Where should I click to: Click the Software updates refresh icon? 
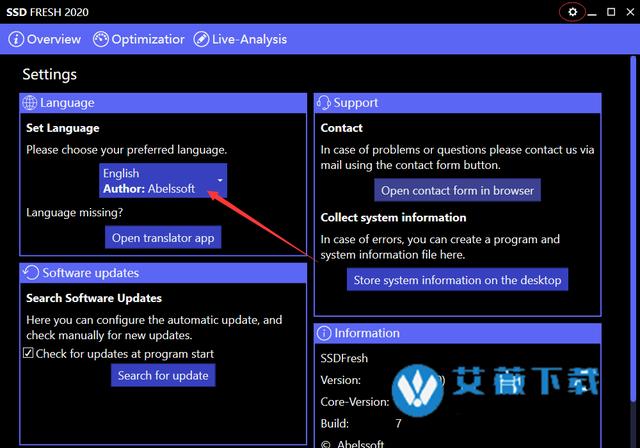coord(31,273)
